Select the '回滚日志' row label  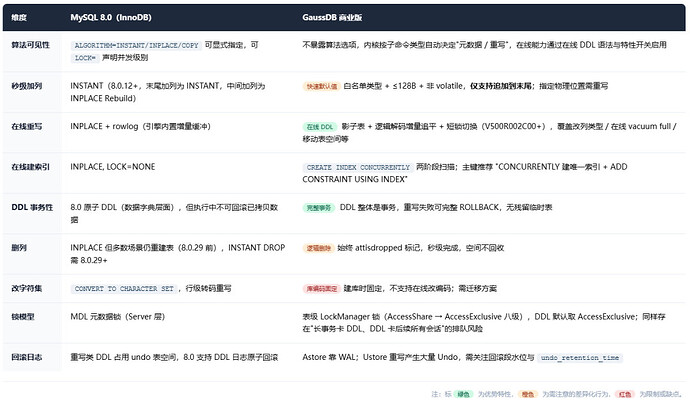(x=26, y=357)
